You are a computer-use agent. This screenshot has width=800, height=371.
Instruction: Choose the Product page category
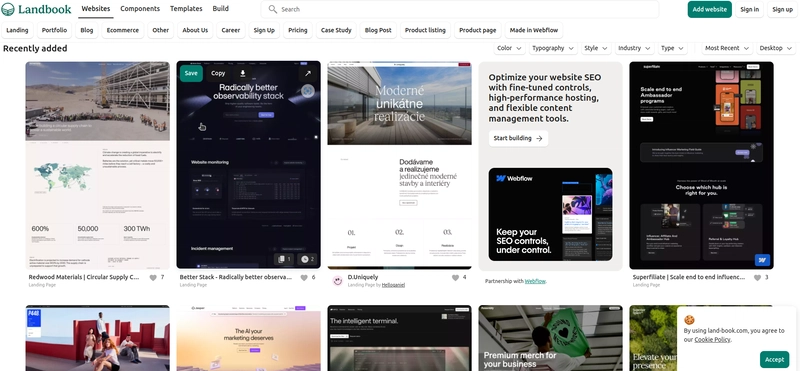[x=478, y=30]
